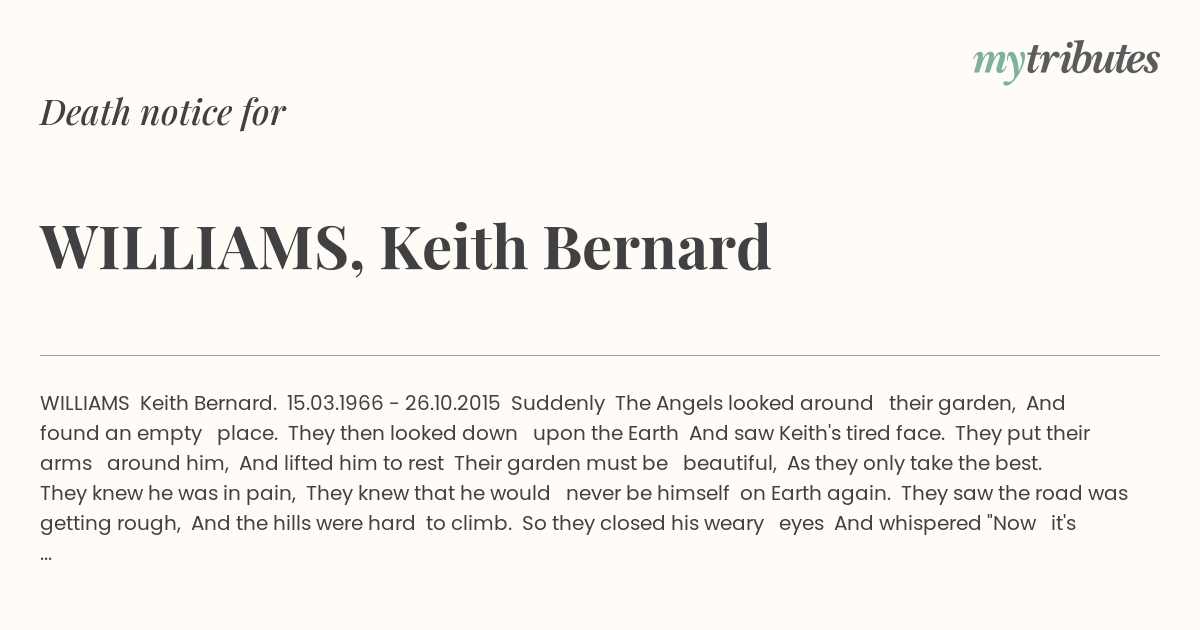Click the grey "tributes" logo wordmark

pyautogui.click(x=1093, y=59)
